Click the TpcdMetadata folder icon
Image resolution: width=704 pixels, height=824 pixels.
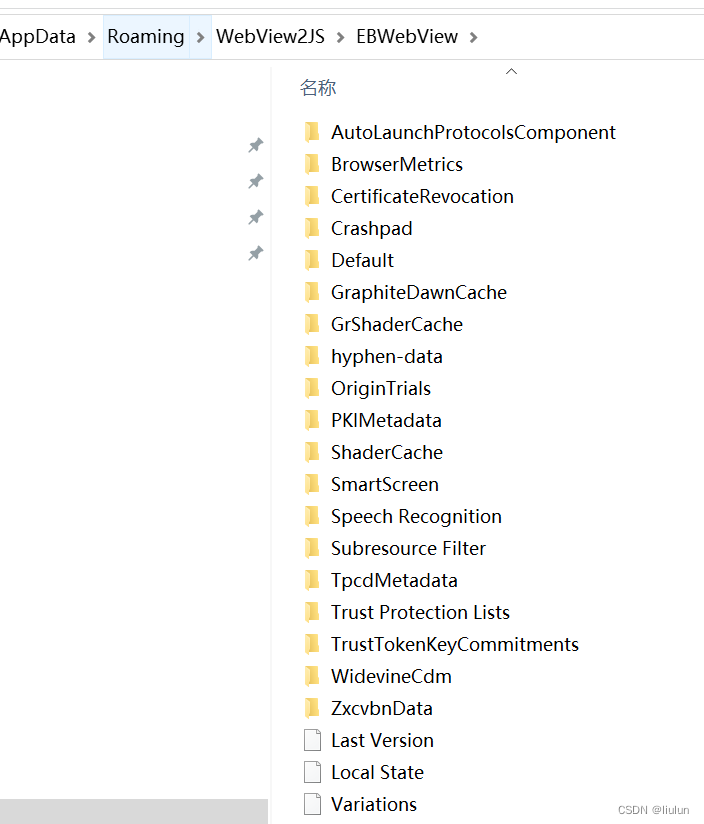(312, 580)
